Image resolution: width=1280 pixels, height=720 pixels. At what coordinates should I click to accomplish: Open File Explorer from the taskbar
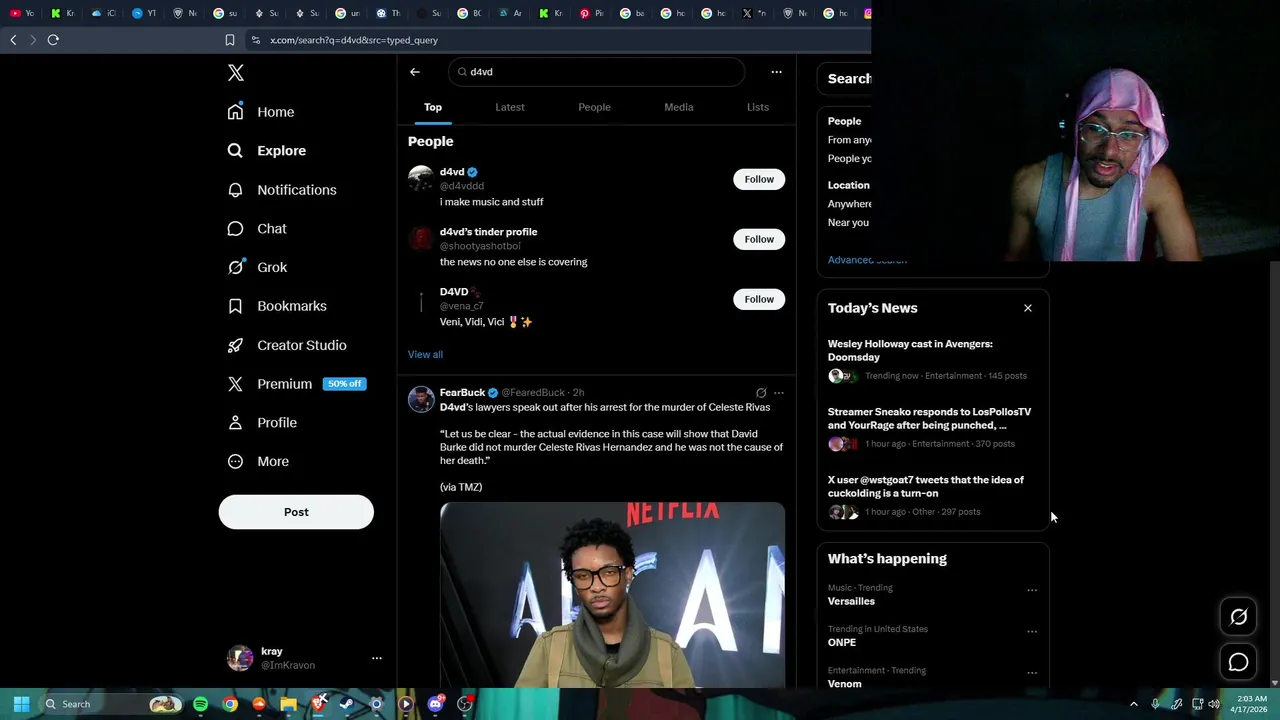[288, 704]
